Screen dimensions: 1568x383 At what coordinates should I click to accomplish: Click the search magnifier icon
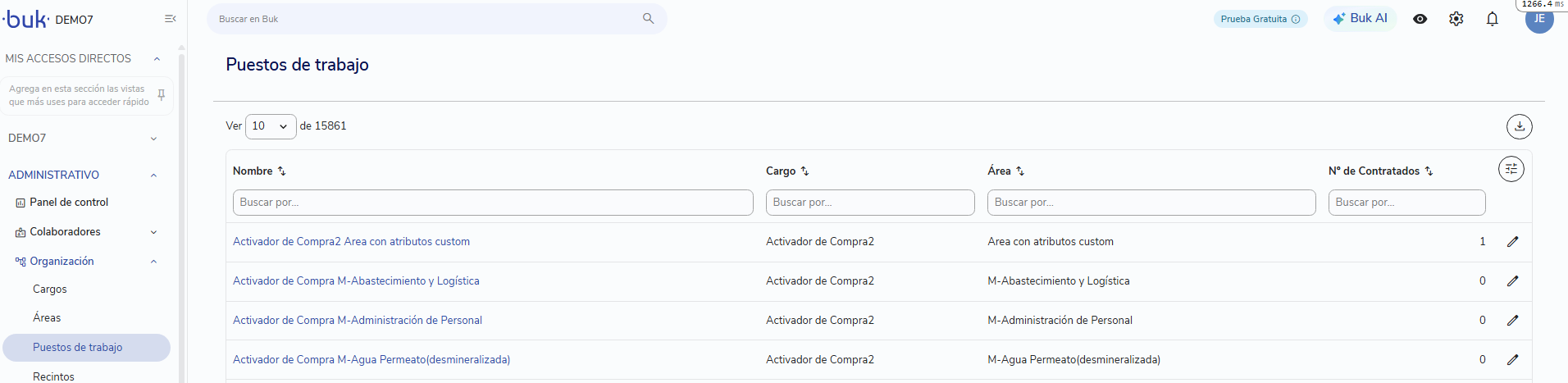[x=648, y=19]
